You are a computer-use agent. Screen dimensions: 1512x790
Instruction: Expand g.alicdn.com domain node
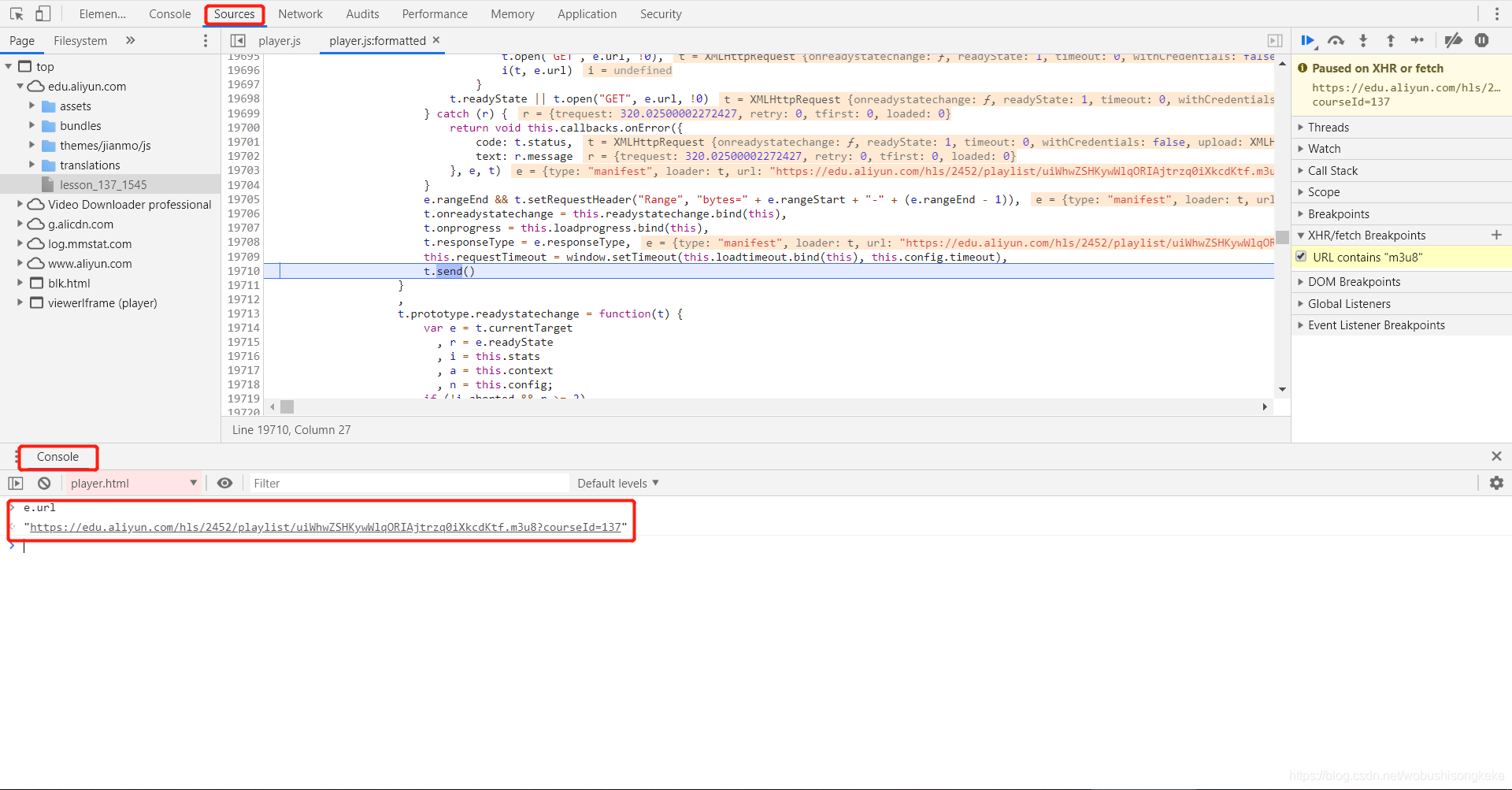(x=20, y=224)
